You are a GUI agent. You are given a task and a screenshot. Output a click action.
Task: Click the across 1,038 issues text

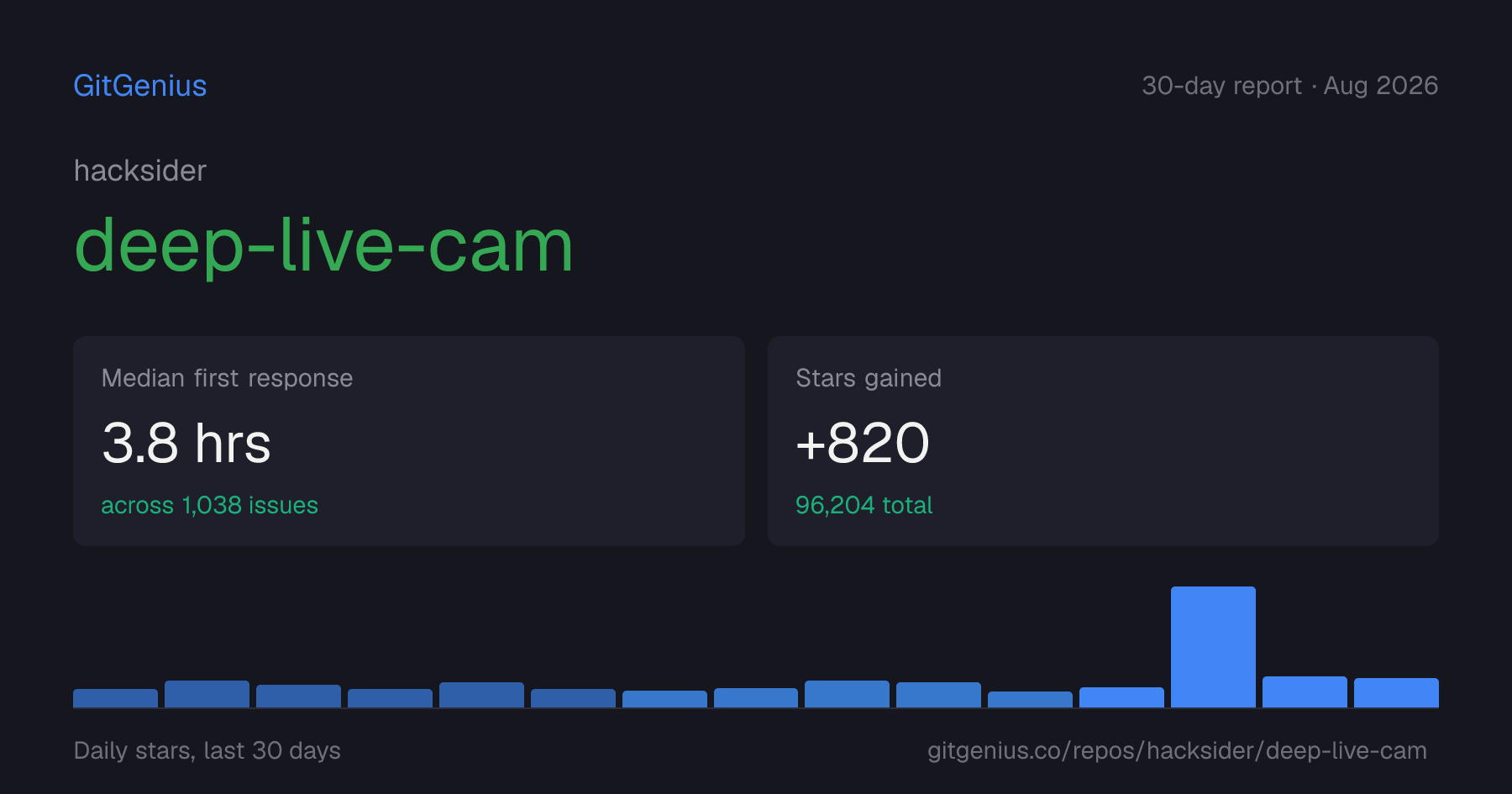[210, 505]
